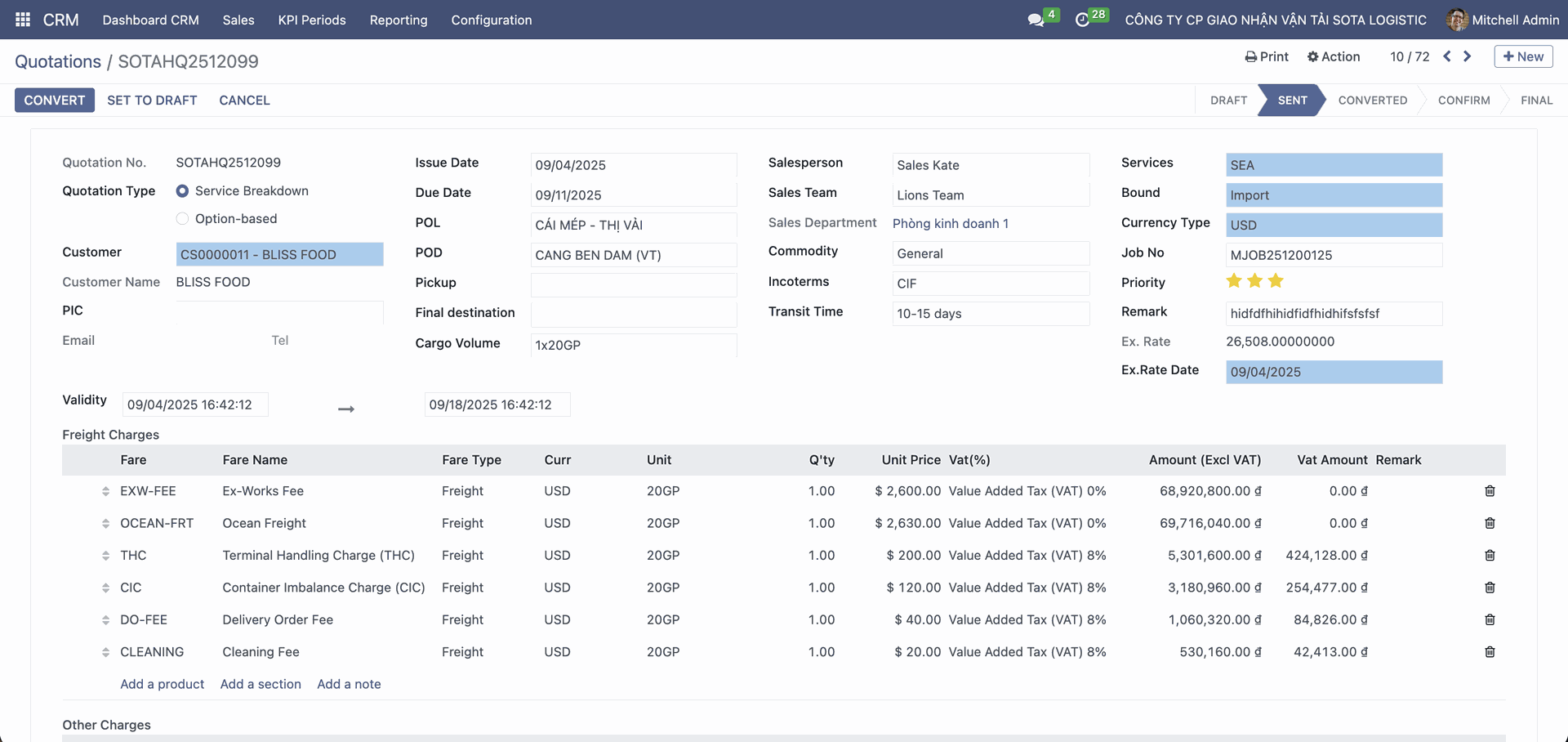Expand the Currency Type USD field
Image resolution: width=1568 pixels, height=742 pixels.
coord(1333,225)
